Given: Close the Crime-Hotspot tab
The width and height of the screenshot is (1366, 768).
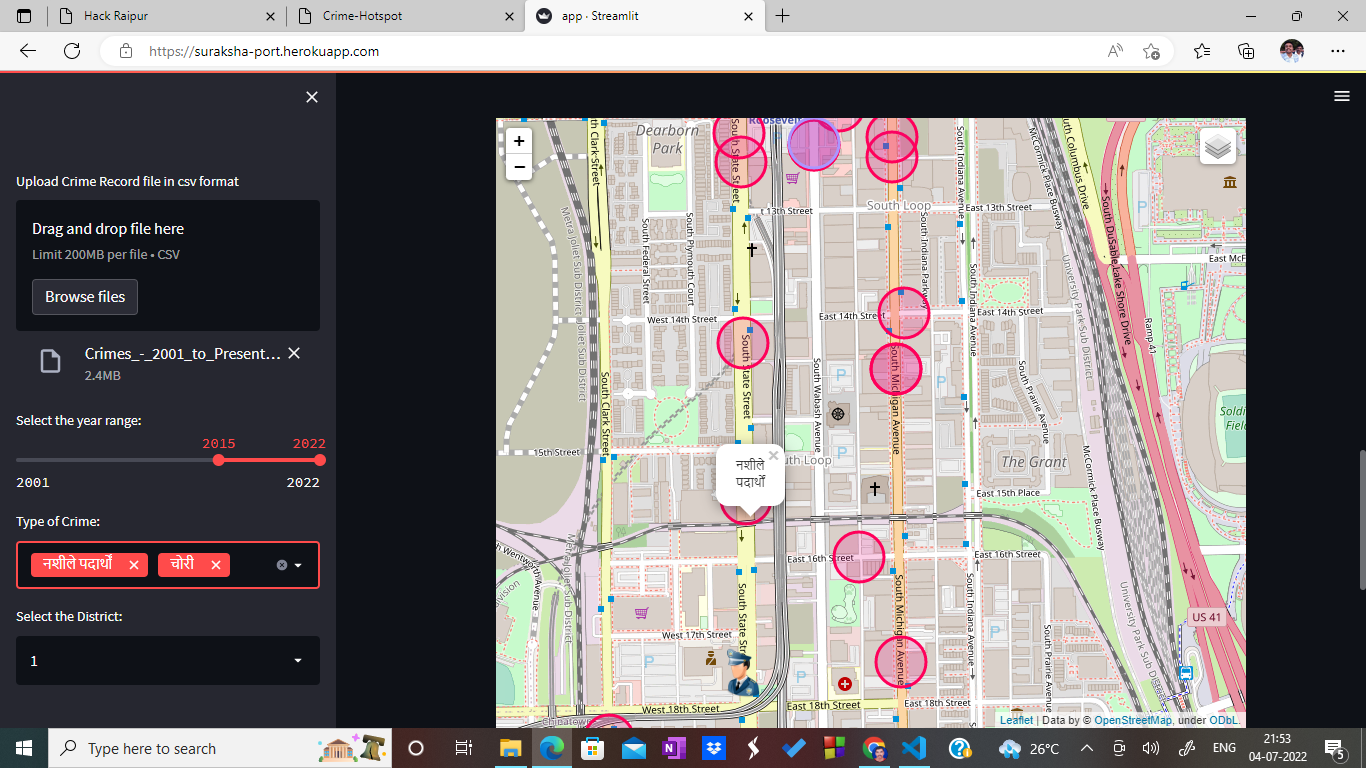Looking at the screenshot, I should click(x=508, y=16).
